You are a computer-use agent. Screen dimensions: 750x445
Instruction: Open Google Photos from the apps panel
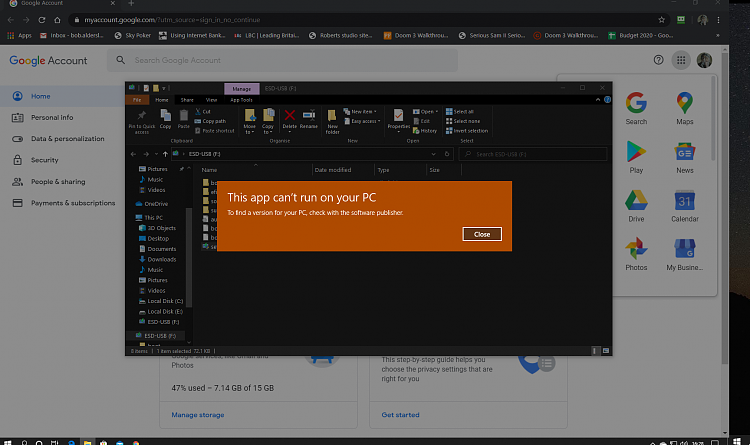[636, 254]
